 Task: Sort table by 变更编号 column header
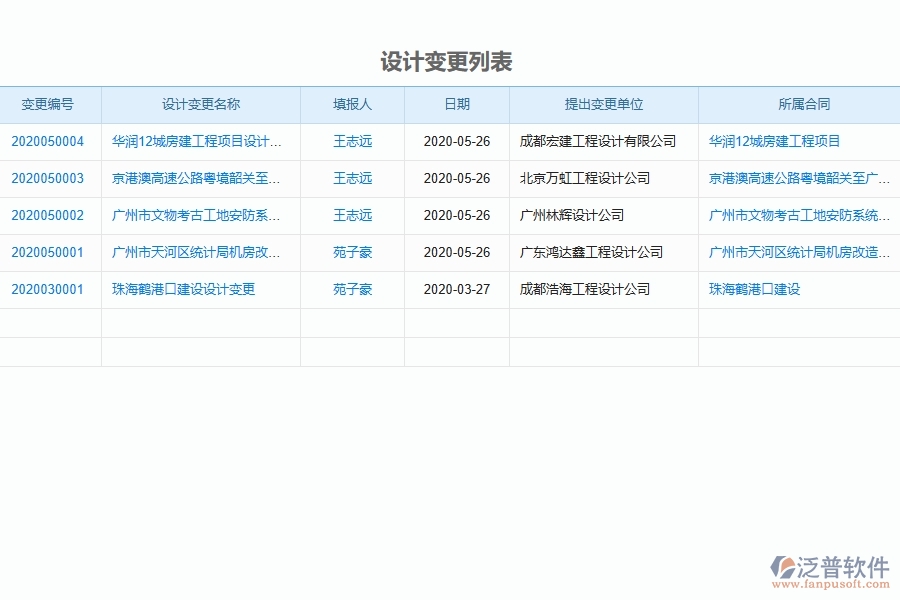tap(49, 104)
